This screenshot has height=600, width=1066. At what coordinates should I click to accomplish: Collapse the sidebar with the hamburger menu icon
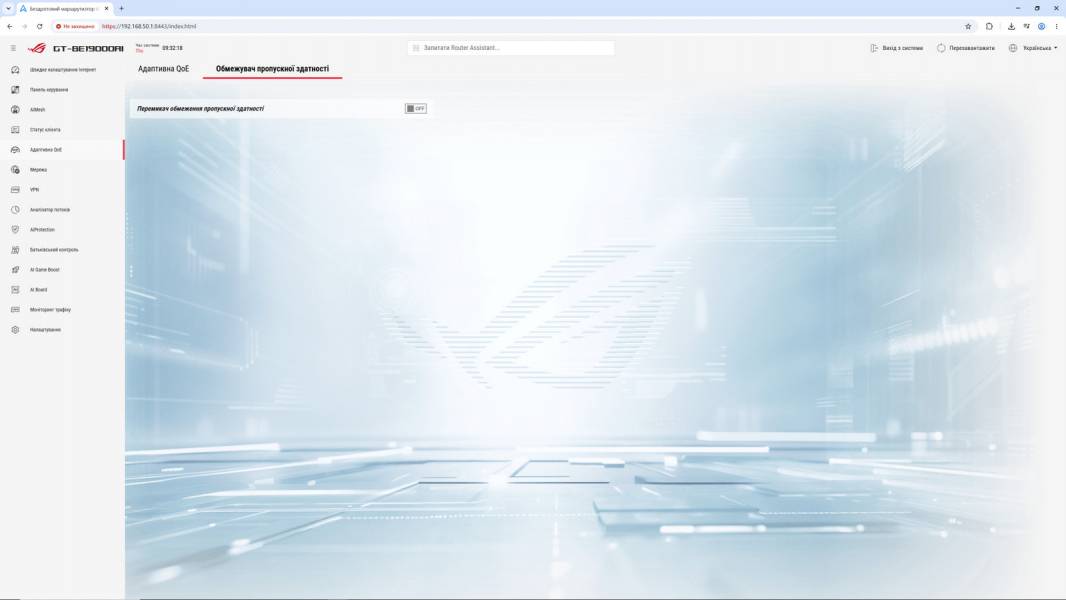(x=13, y=48)
